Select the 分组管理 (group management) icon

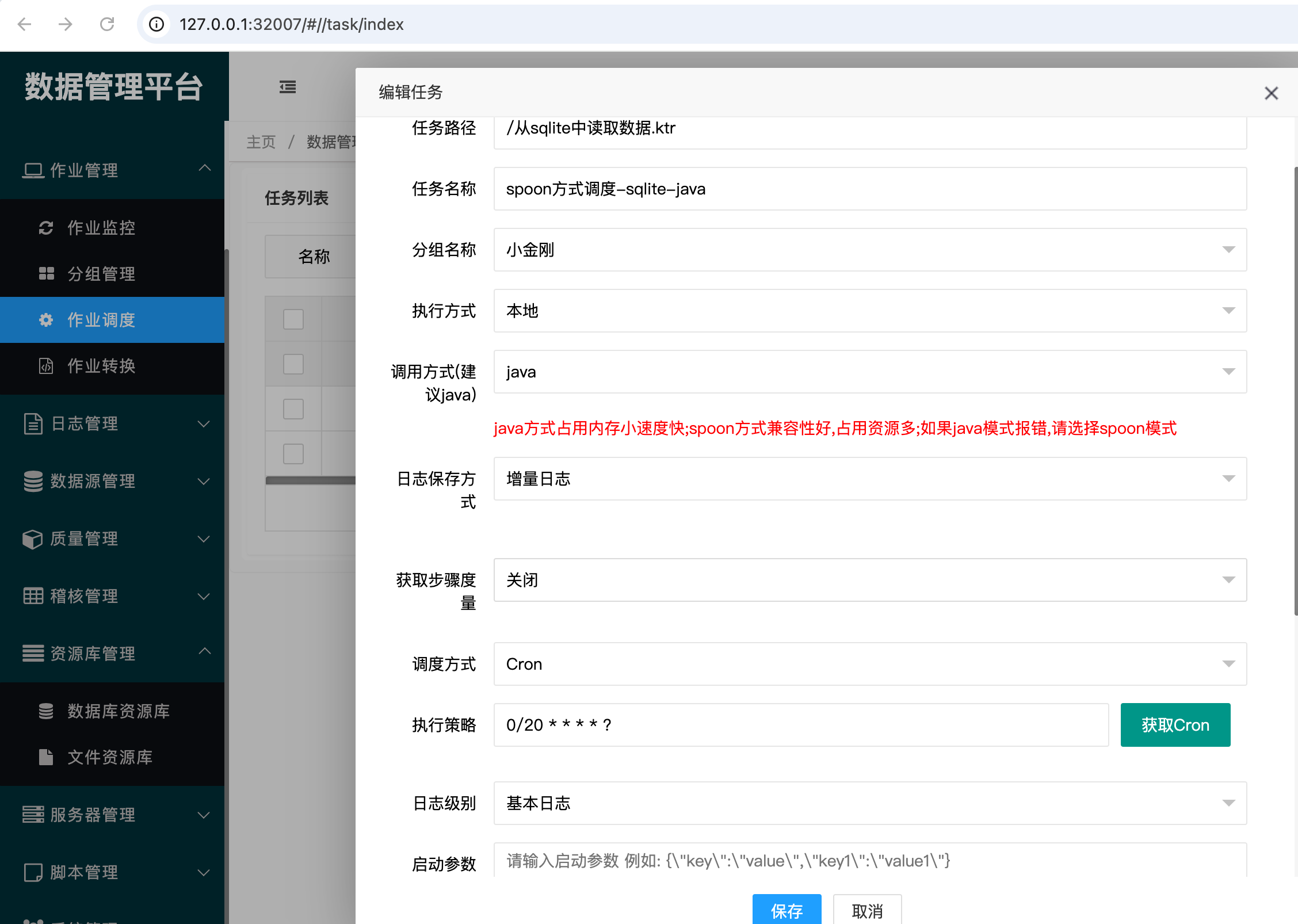click(x=47, y=274)
